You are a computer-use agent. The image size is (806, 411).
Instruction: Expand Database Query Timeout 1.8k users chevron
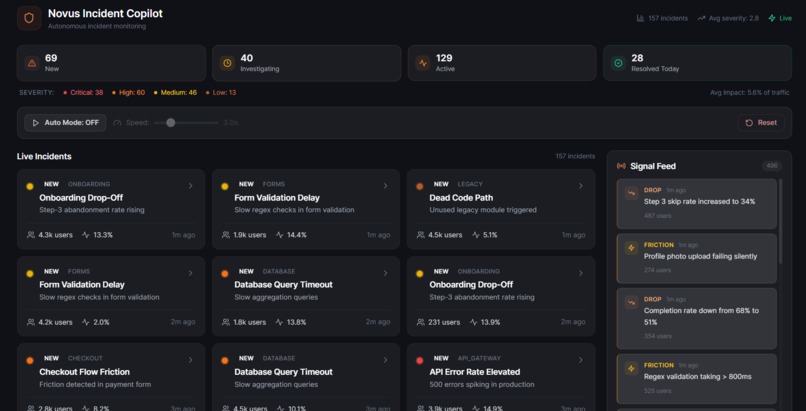click(386, 273)
